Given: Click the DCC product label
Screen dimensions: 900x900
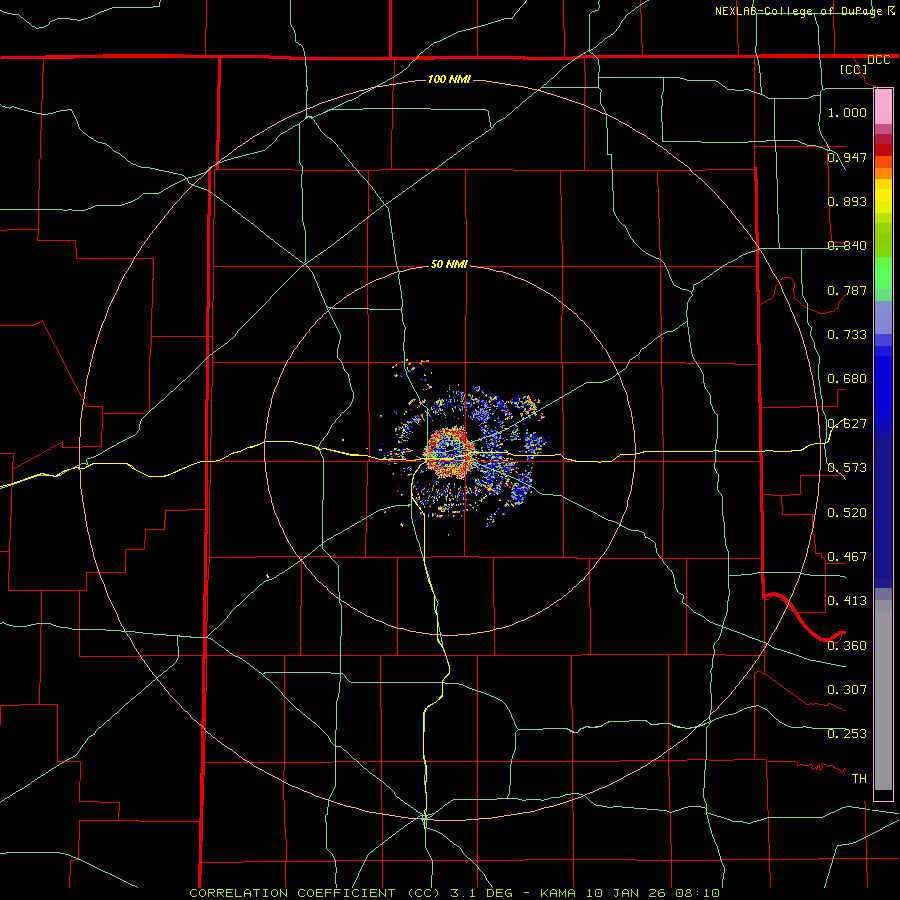Looking at the screenshot, I should pos(878,60).
